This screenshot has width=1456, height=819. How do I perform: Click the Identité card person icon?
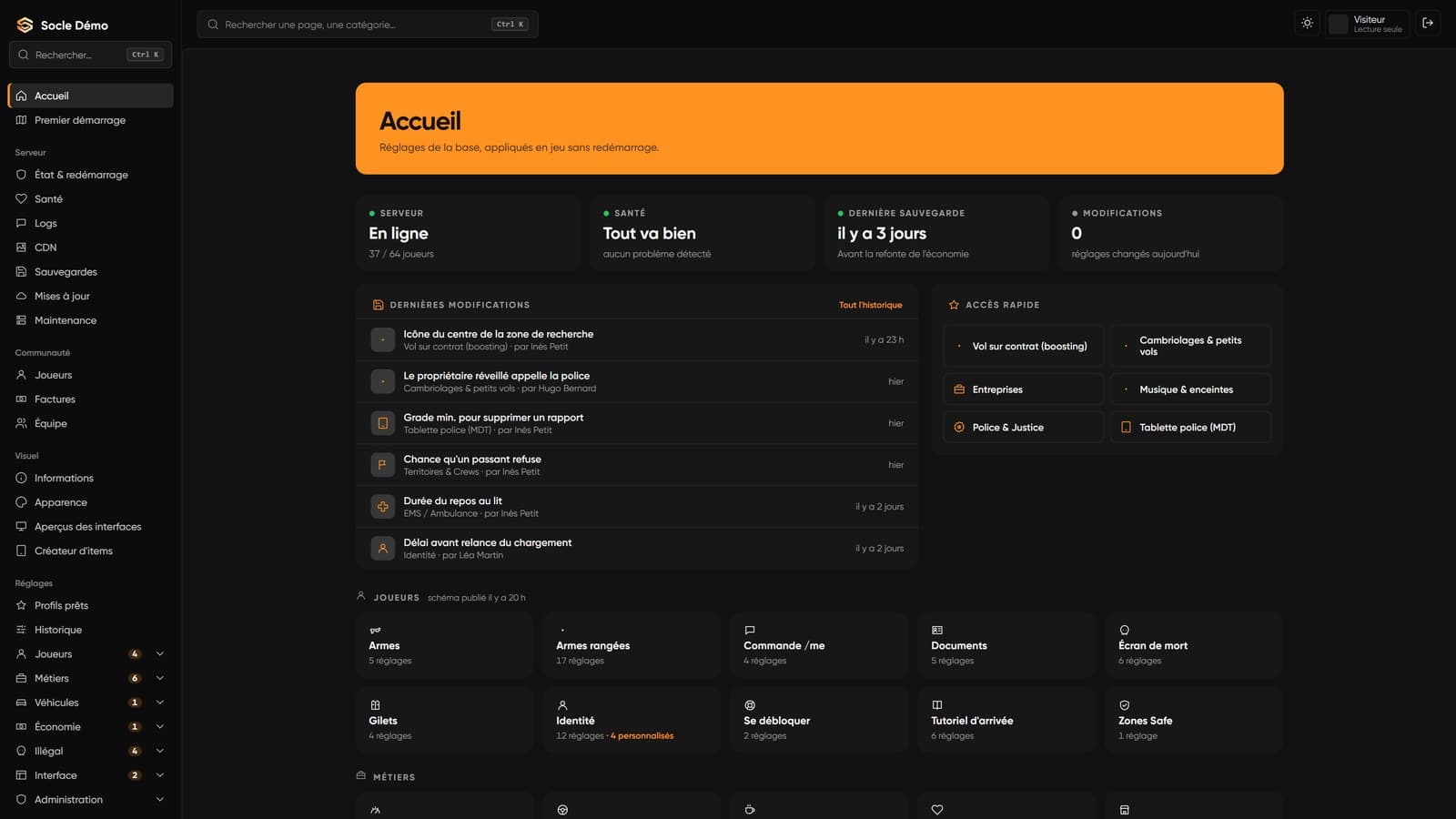(x=562, y=705)
